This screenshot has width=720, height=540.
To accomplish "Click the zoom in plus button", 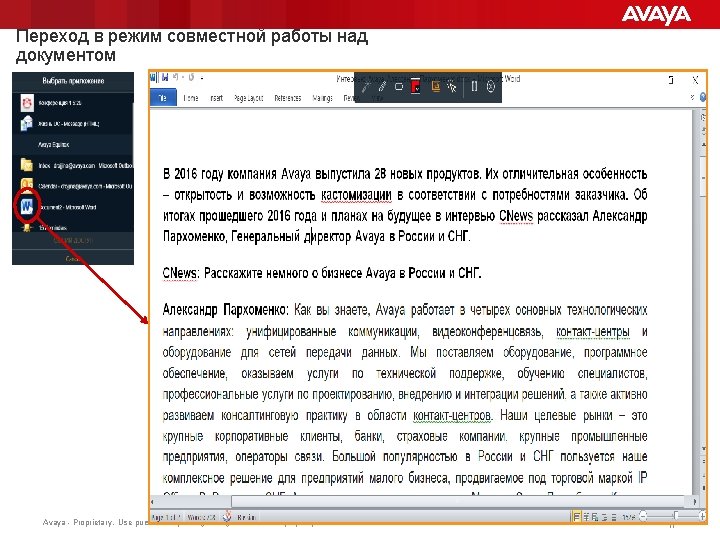I will [x=702, y=517].
